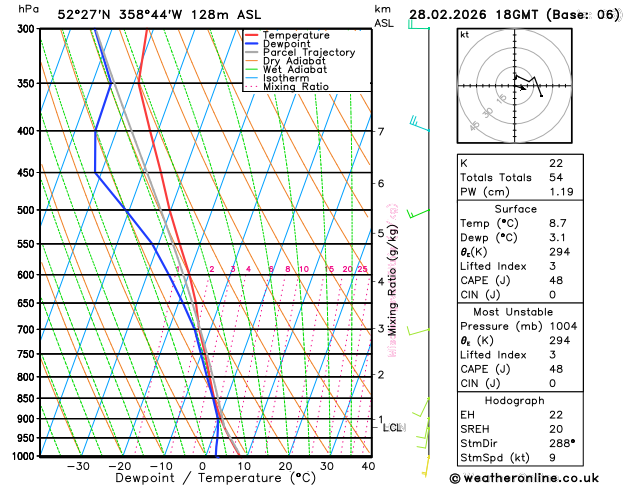This screenshot has height=486, width=629.
Task: Open the weatheronline.co.uk copyright link
Action: [524, 478]
